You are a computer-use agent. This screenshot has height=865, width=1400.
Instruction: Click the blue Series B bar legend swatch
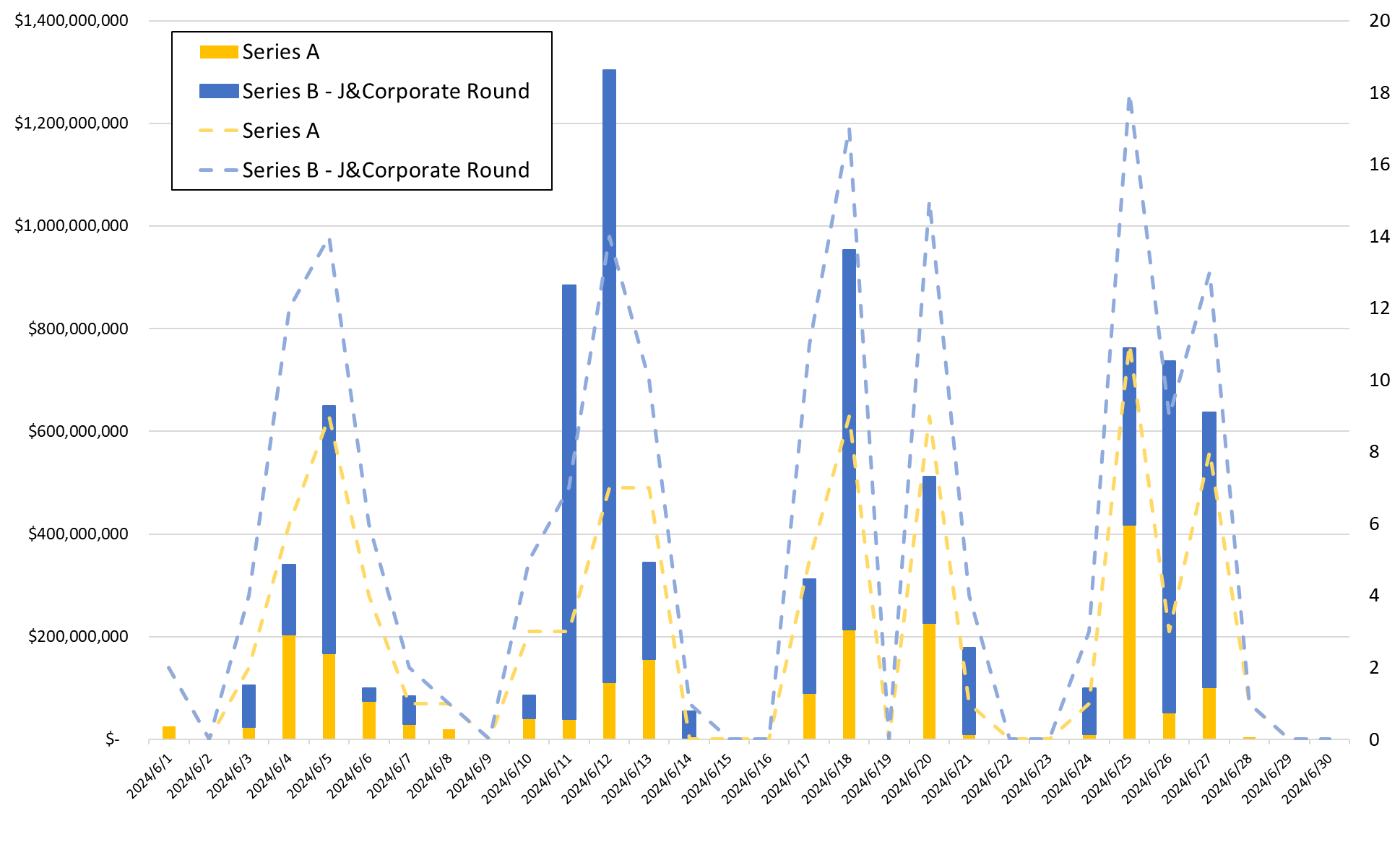coord(218,91)
